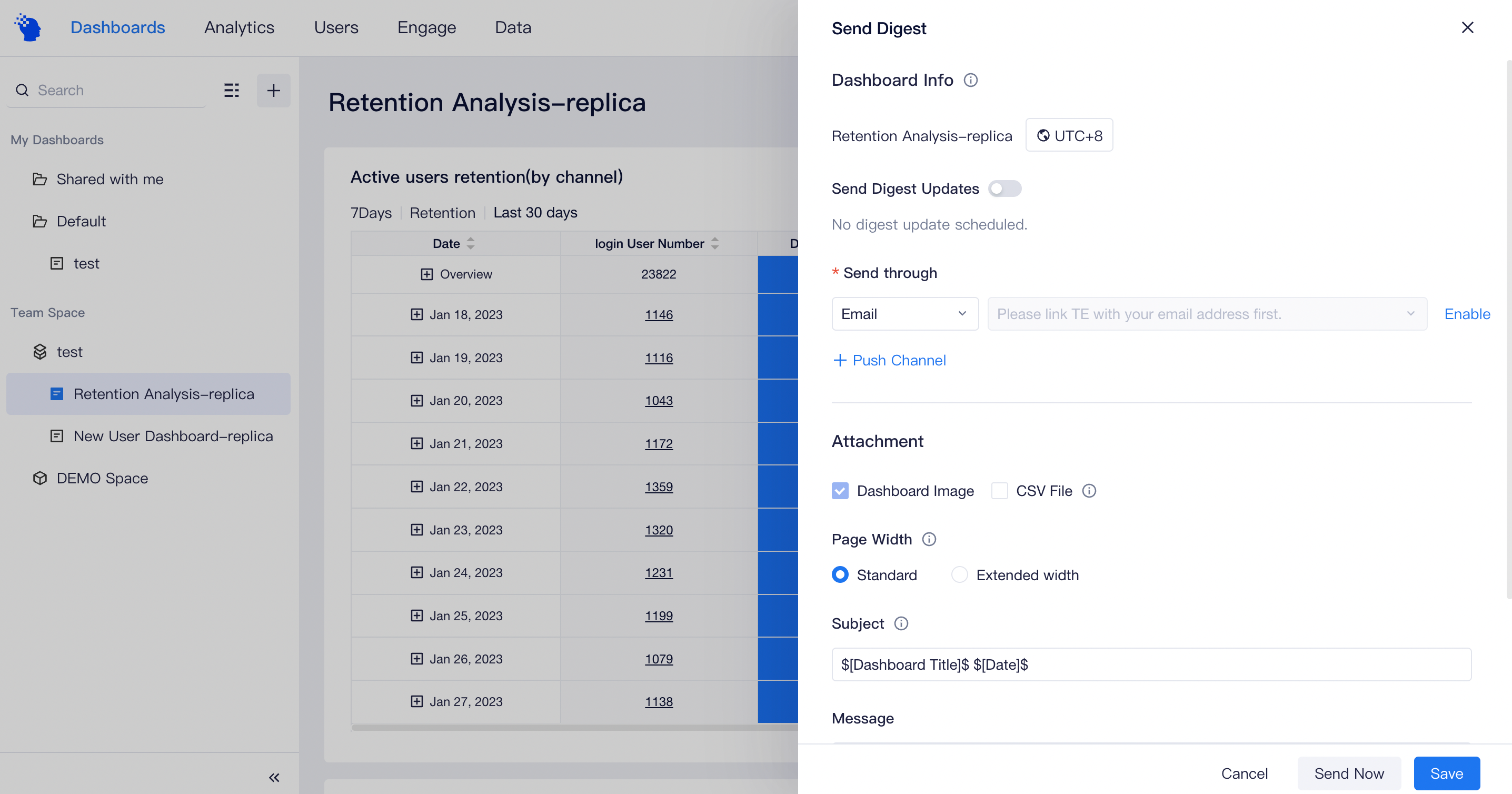The width and height of the screenshot is (1512, 794).
Task: Open the Dashboards tab
Action: (117, 27)
